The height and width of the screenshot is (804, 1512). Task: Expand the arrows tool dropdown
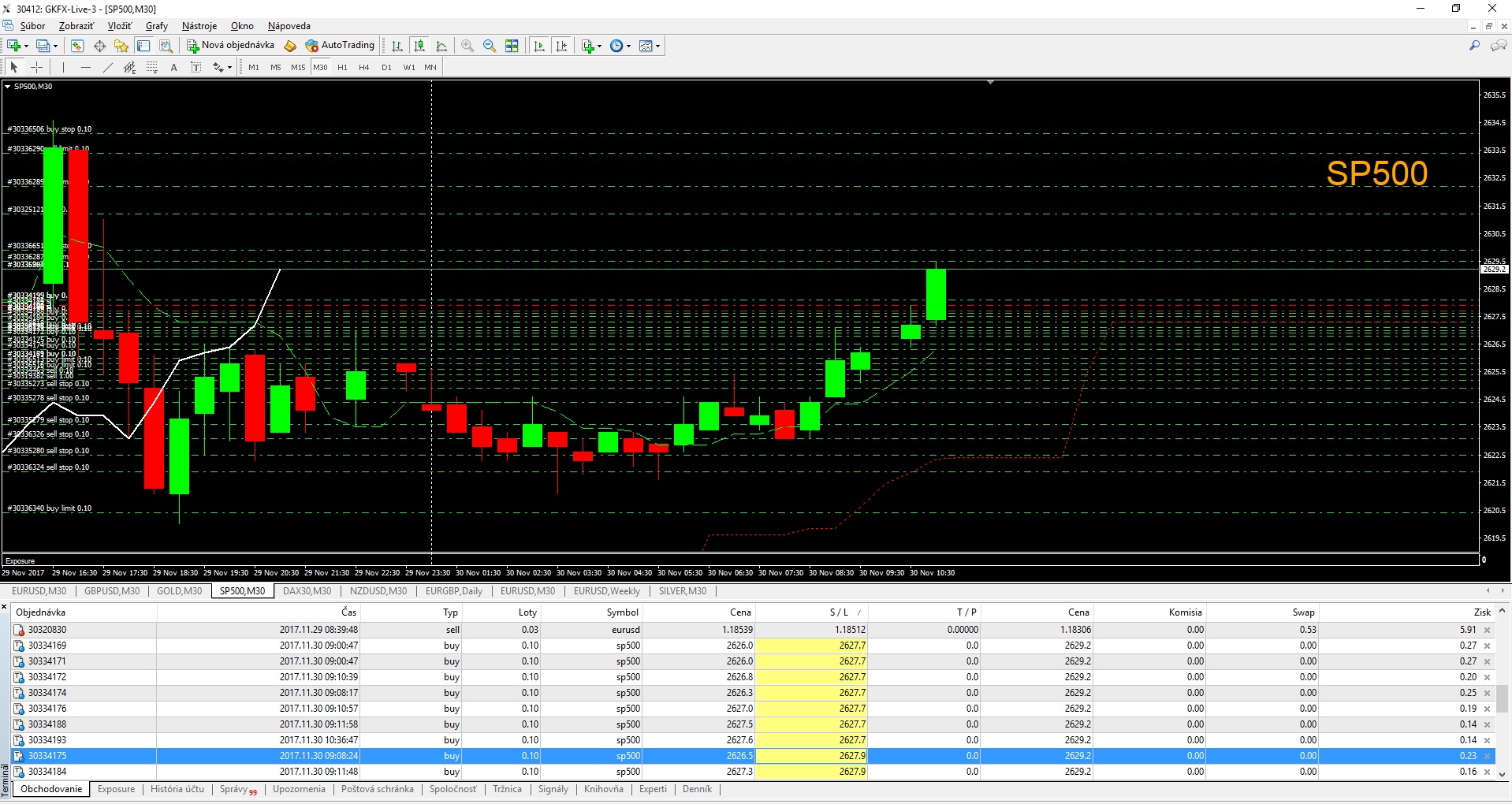tap(229, 67)
